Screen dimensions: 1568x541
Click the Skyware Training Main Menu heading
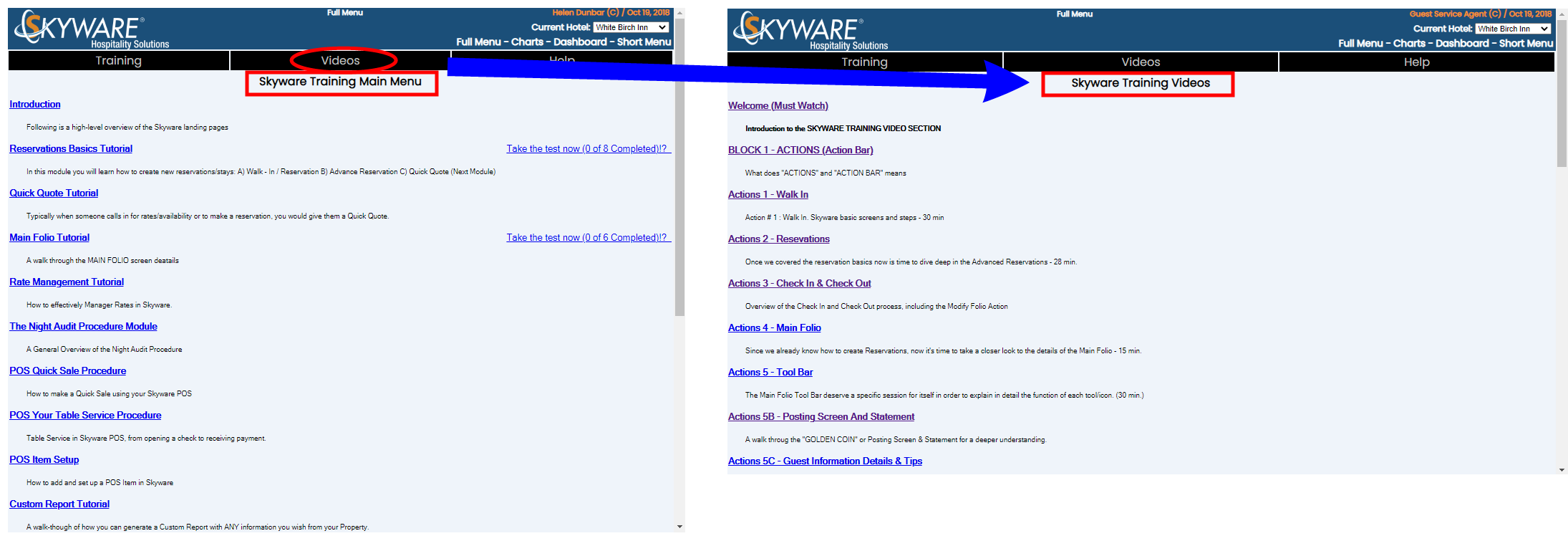point(340,82)
